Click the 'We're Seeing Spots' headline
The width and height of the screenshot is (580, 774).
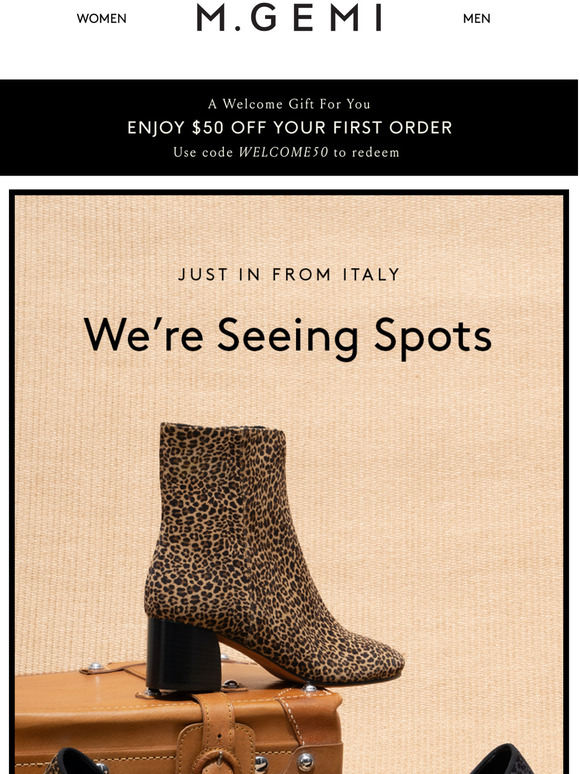pyautogui.click(x=288, y=337)
